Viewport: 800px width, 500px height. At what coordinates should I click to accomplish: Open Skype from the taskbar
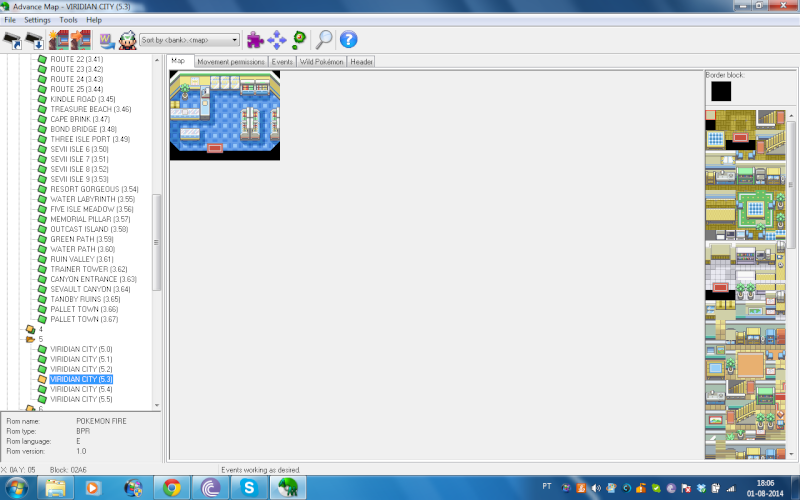(249, 488)
